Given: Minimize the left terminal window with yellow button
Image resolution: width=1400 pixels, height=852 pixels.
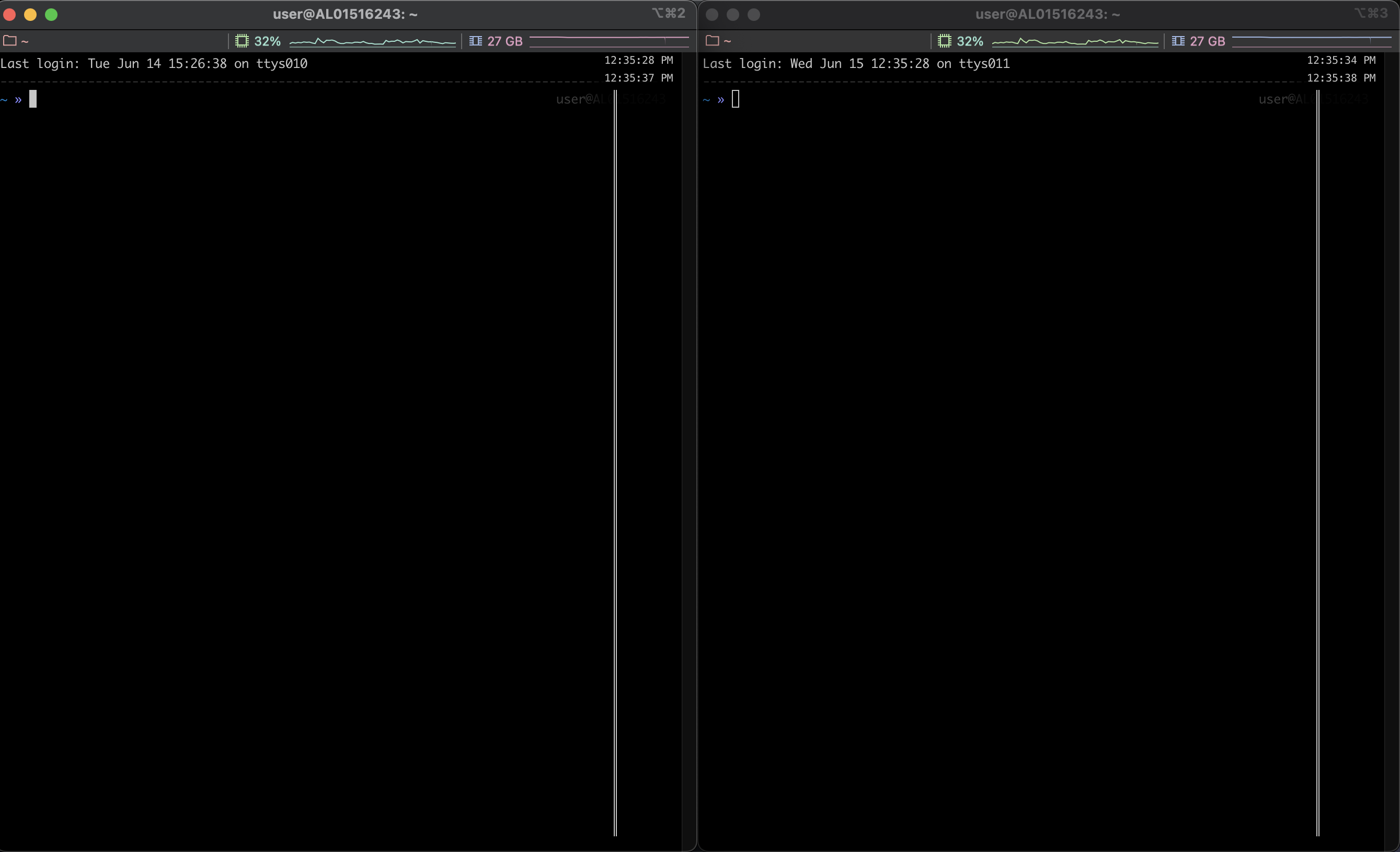Looking at the screenshot, I should [x=31, y=15].
